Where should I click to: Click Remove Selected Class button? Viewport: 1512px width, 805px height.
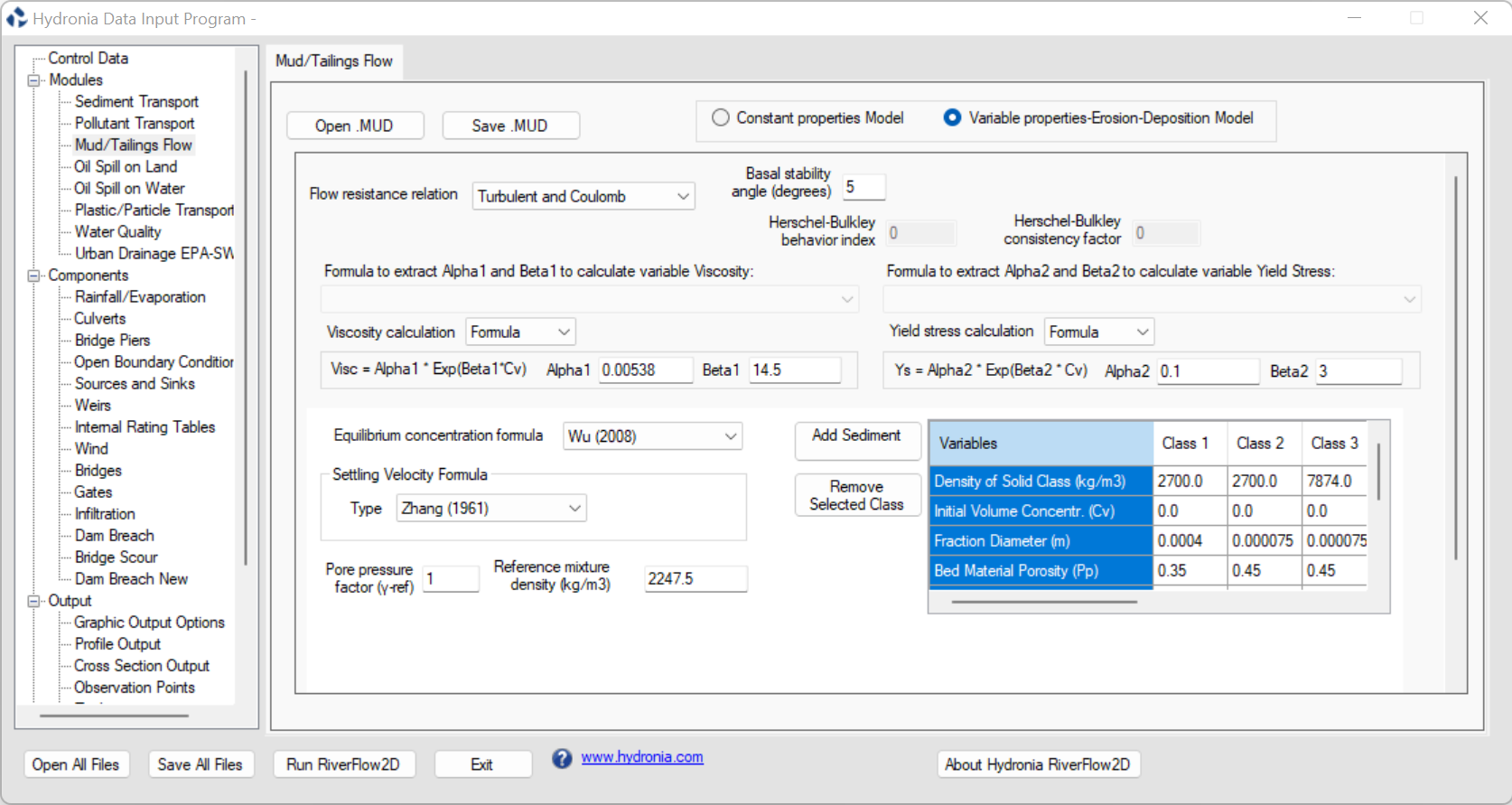pos(857,495)
